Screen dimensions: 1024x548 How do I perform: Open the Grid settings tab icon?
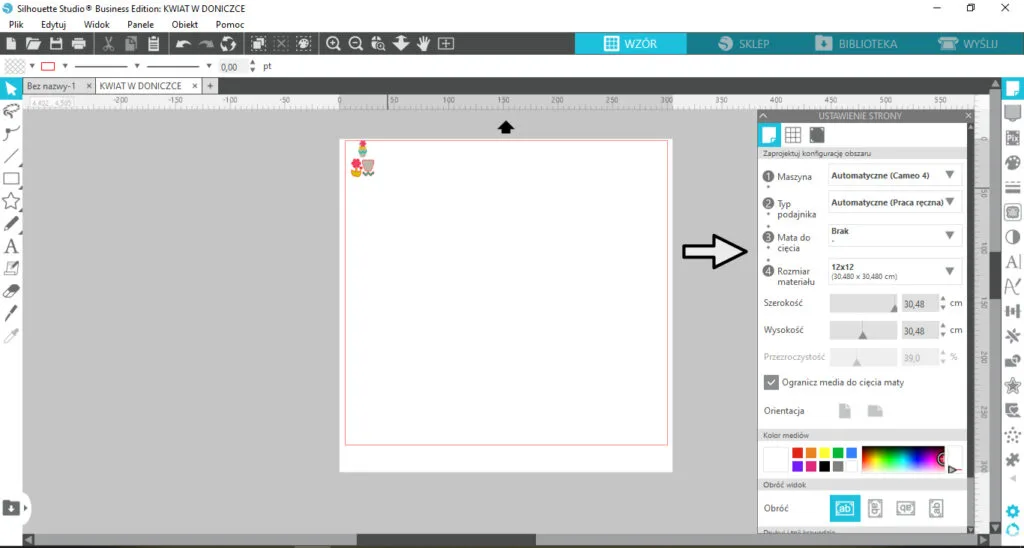tap(793, 135)
